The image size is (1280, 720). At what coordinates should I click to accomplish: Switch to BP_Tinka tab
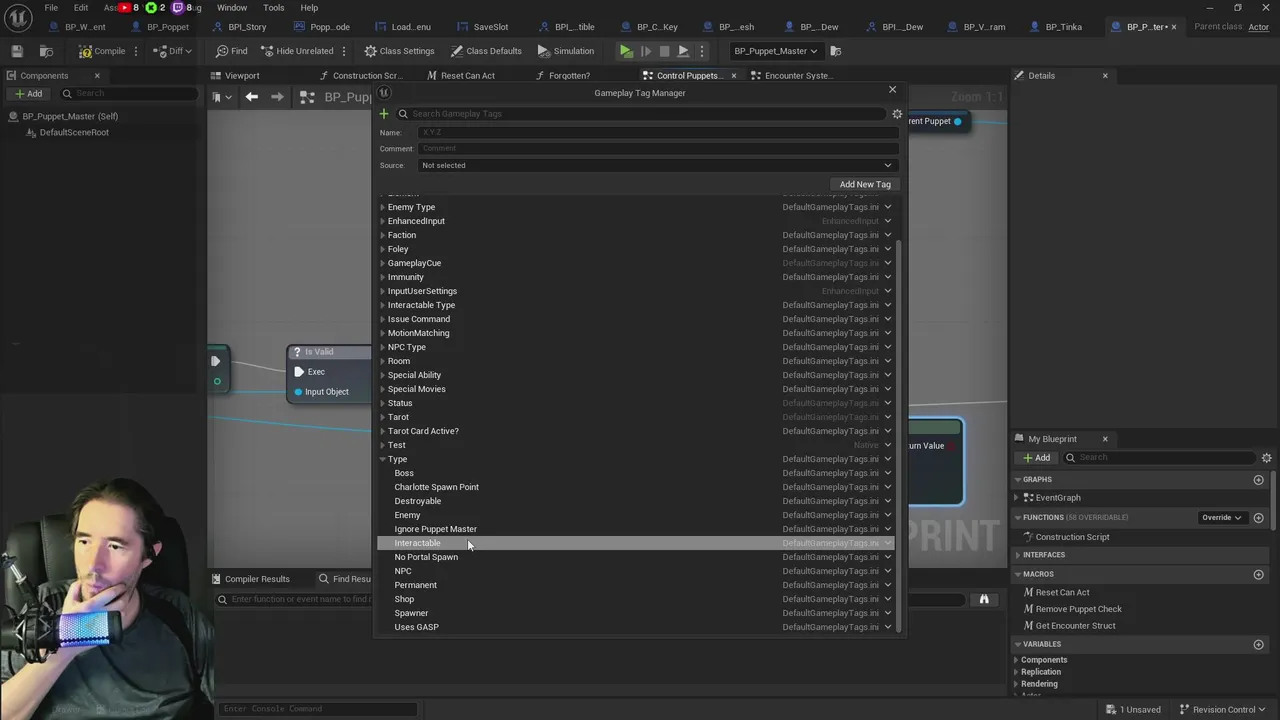point(1055,27)
